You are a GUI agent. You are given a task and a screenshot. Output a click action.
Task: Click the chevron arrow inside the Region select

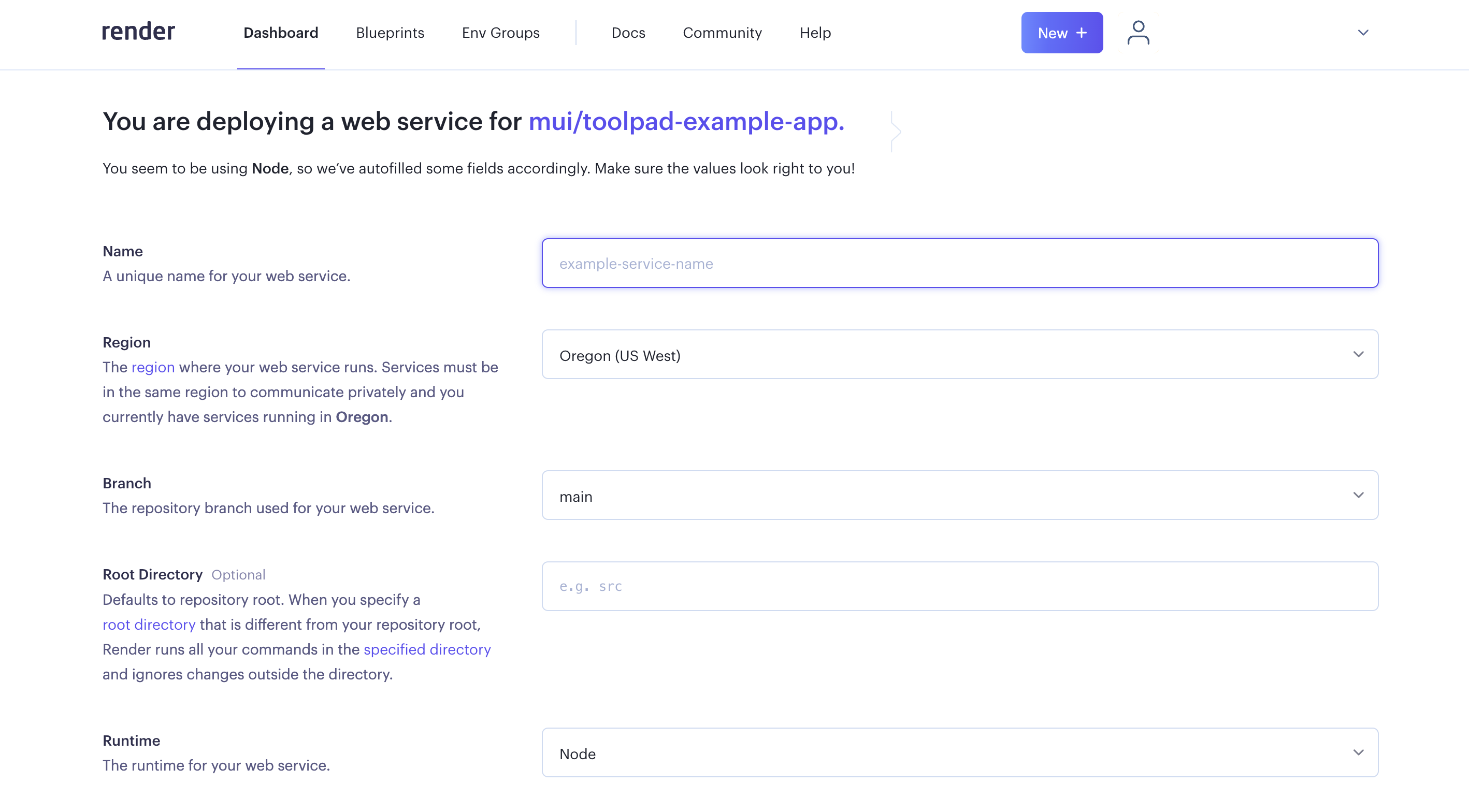1358,355
